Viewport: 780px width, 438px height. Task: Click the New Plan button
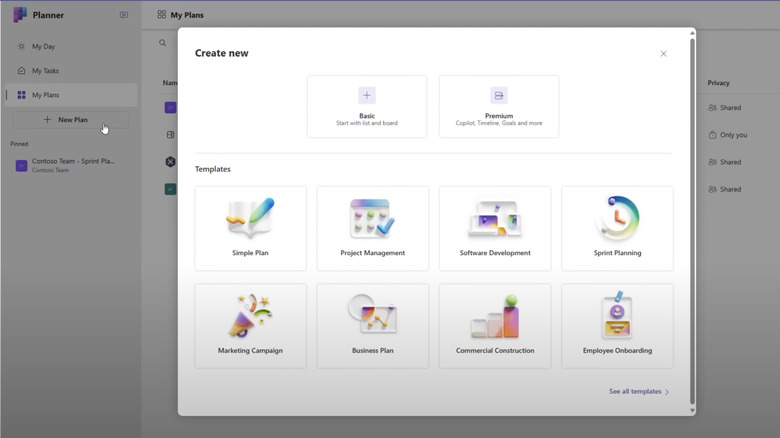[x=70, y=120]
